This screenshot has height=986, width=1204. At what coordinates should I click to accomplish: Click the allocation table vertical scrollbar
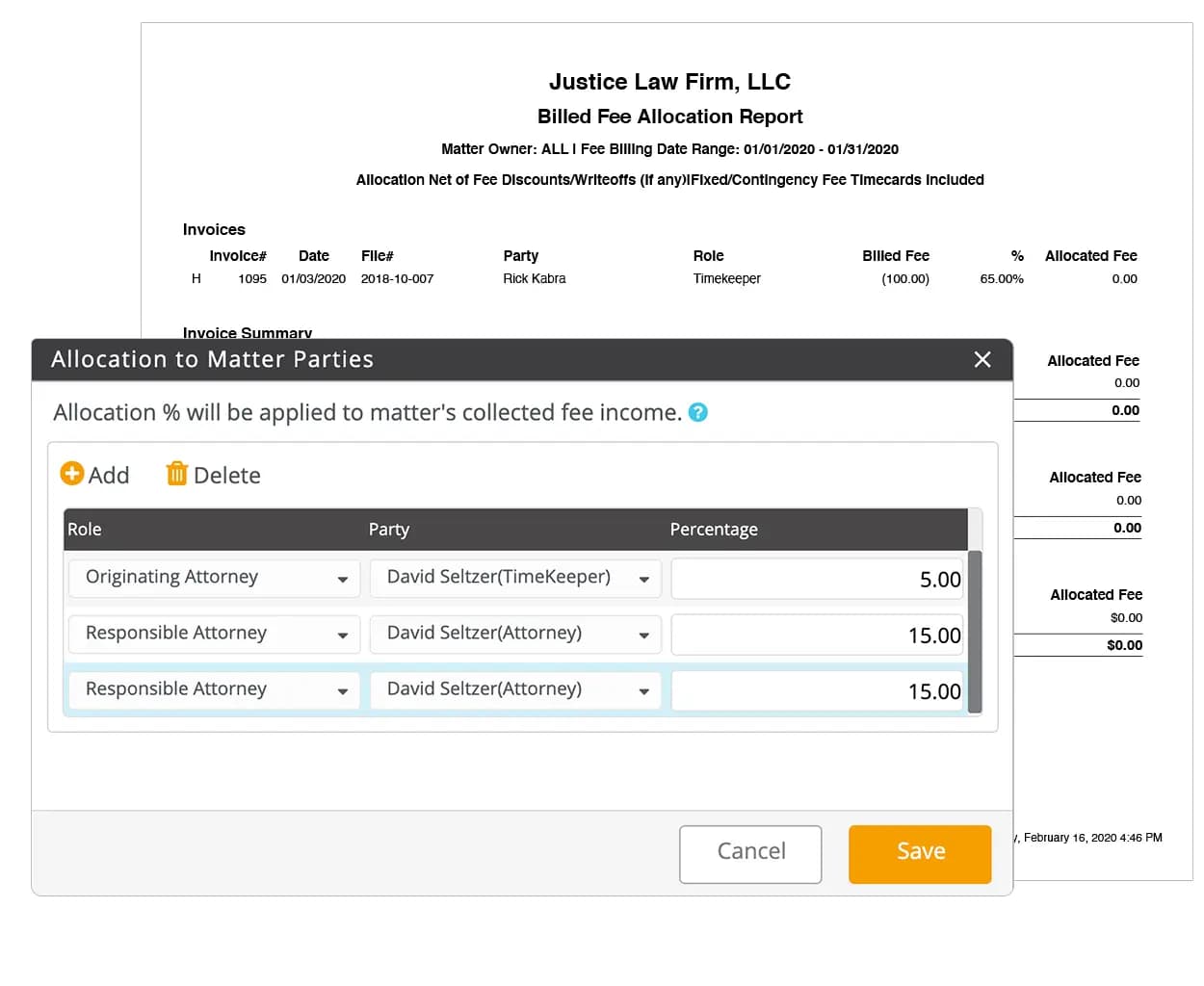point(975,631)
